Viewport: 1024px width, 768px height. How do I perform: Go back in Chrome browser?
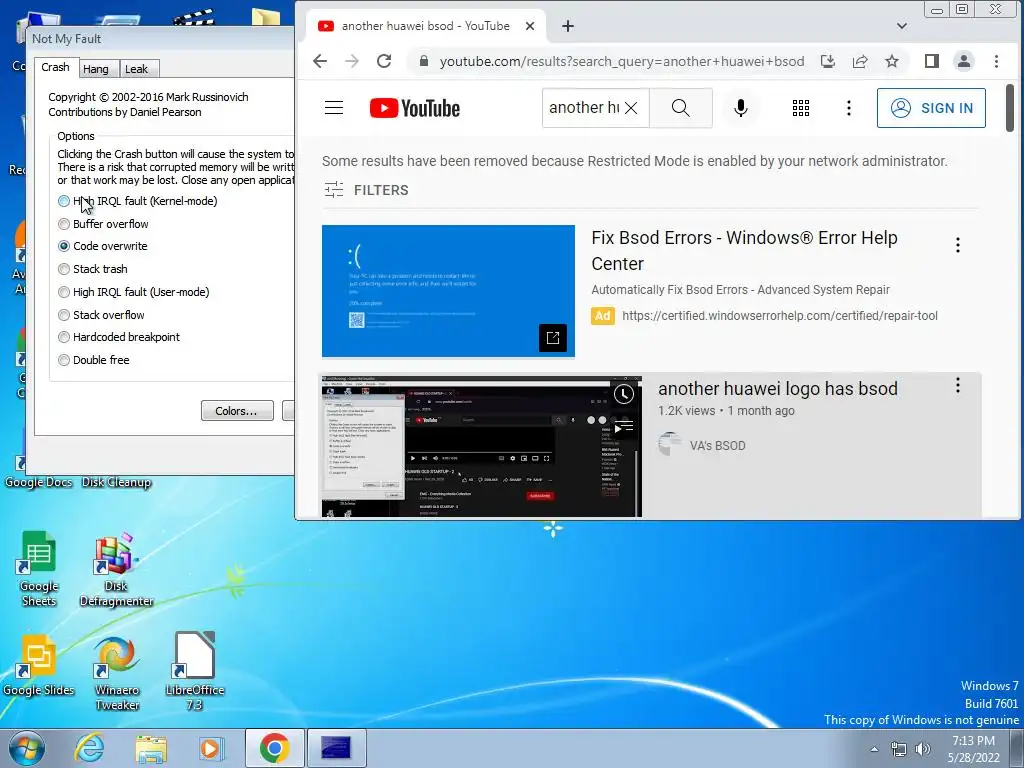point(320,61)
